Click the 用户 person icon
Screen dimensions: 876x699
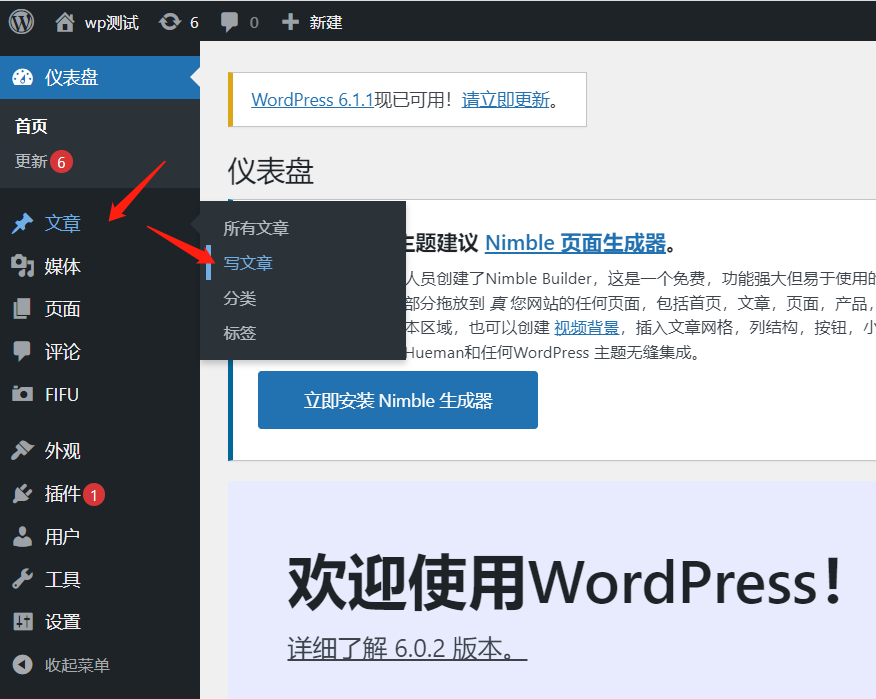pos(22,536)
